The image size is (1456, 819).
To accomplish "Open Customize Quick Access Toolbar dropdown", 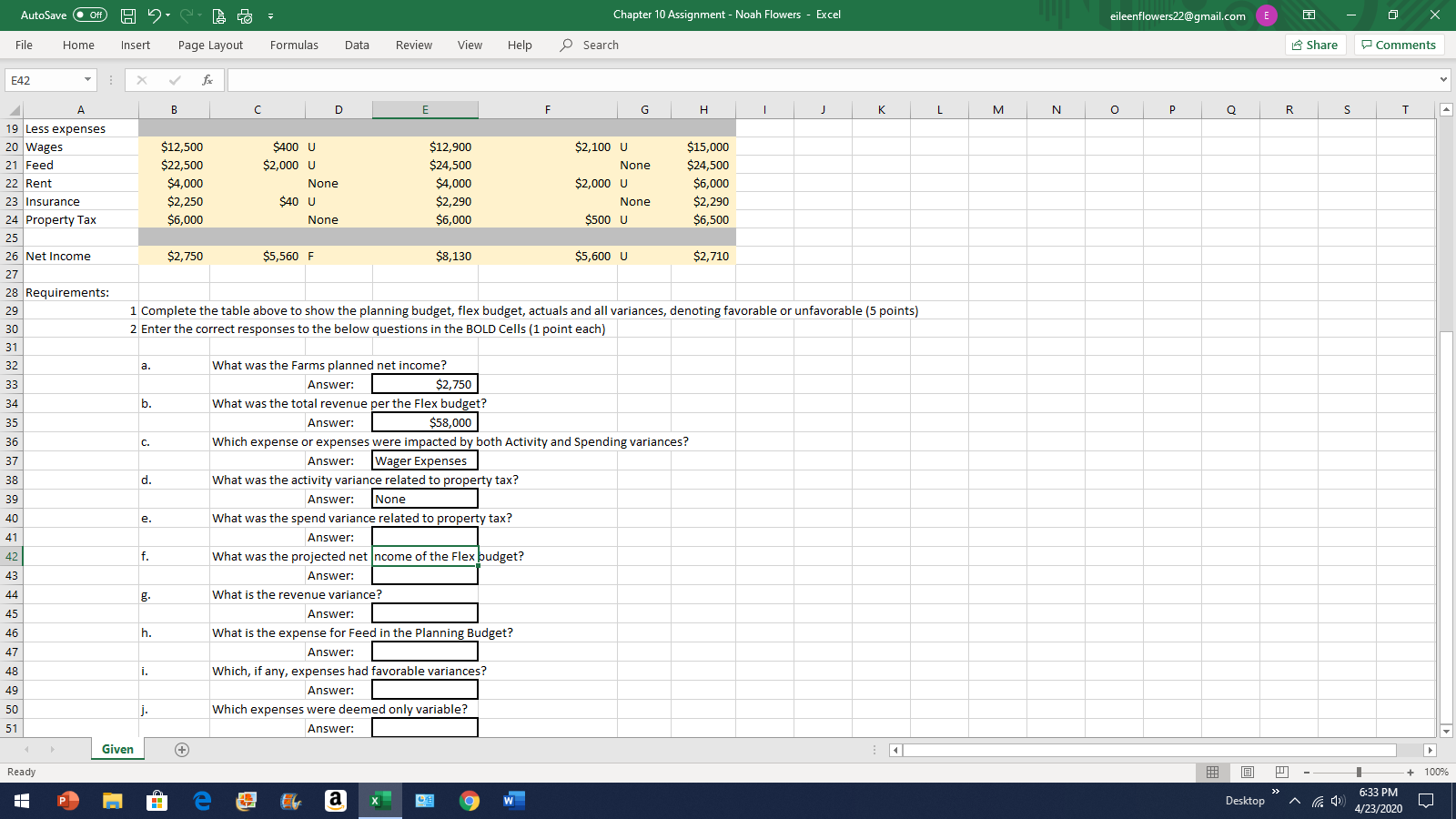I will click(270, 15).
